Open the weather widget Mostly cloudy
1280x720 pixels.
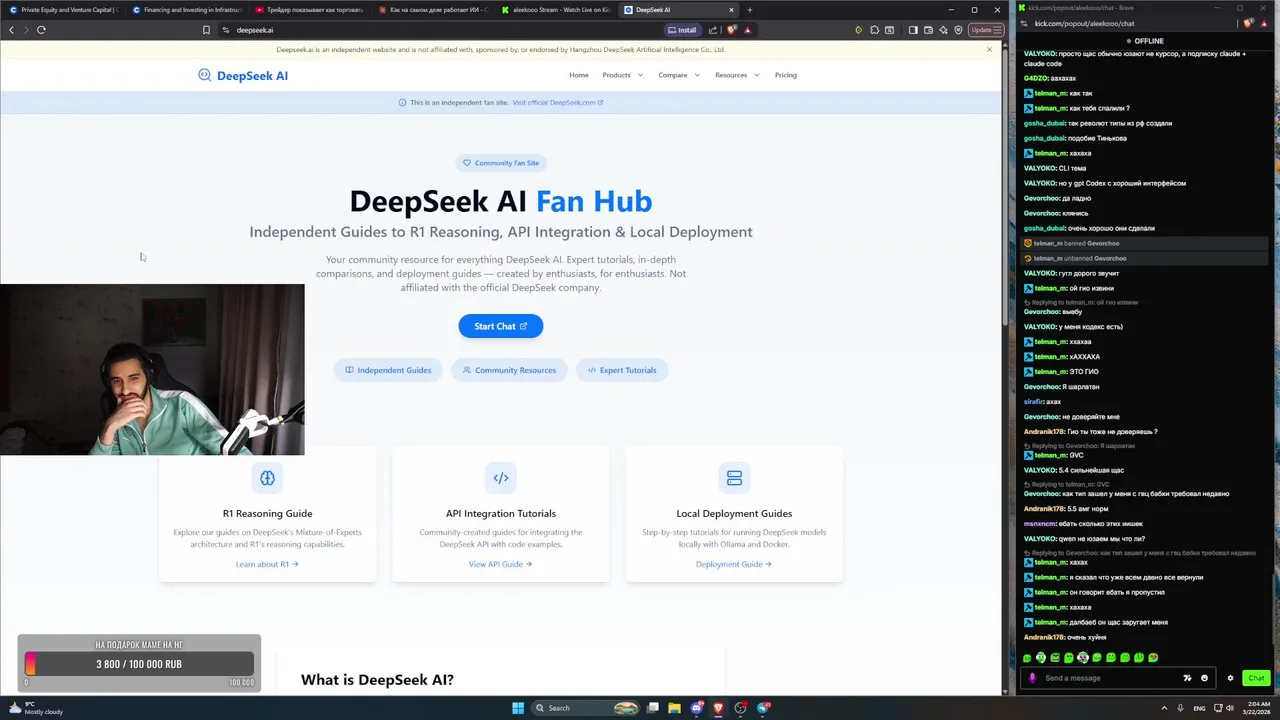click(35, 708)
